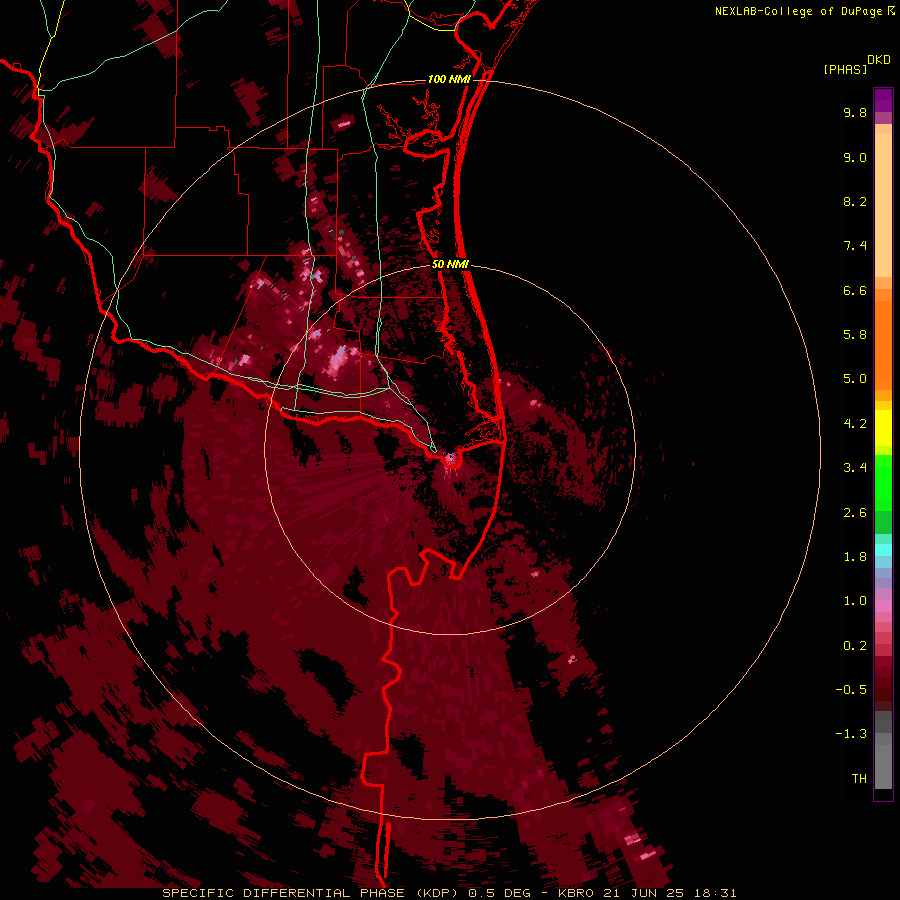Screen dimensions: 900x900
Task: Click the -1.3 value on the color scale
Action: pyautogui.click(x=851, y=734)
